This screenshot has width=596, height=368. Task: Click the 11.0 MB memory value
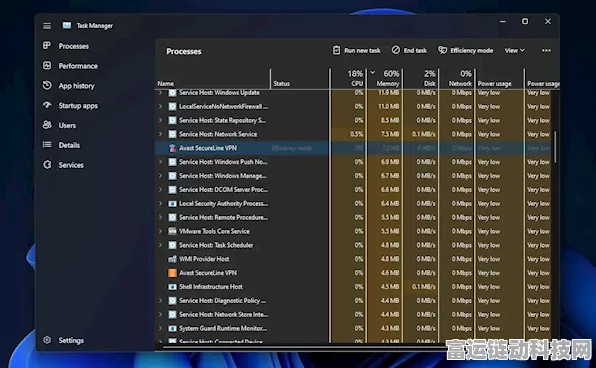(389, 106)
